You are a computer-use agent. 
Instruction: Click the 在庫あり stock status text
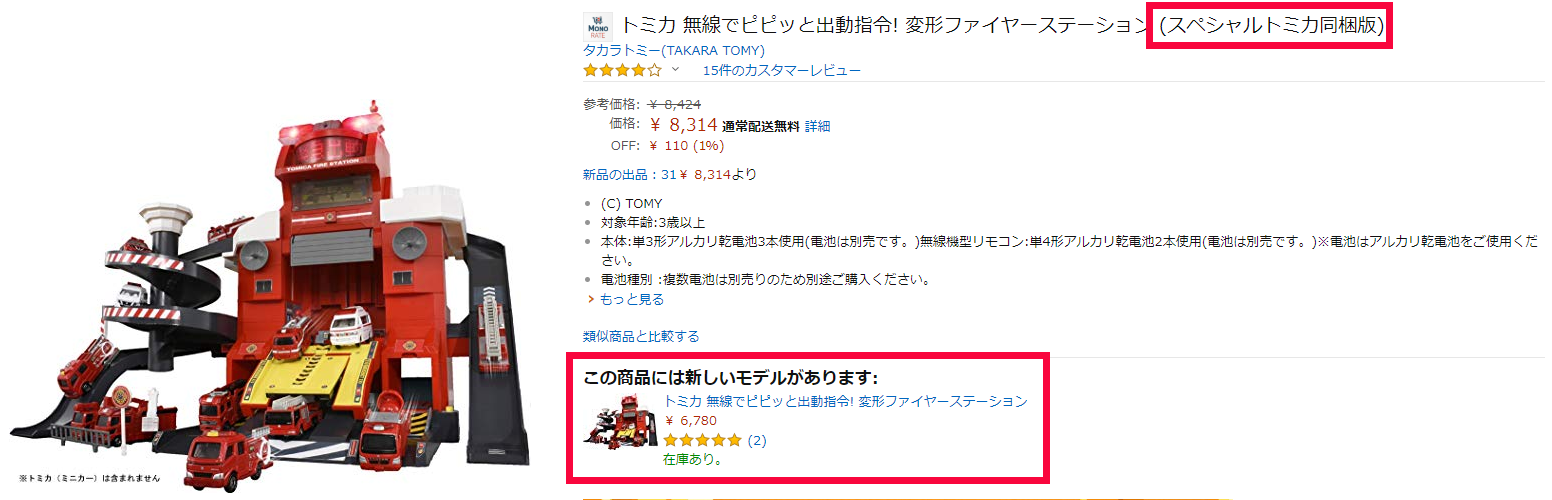[693, 460]
